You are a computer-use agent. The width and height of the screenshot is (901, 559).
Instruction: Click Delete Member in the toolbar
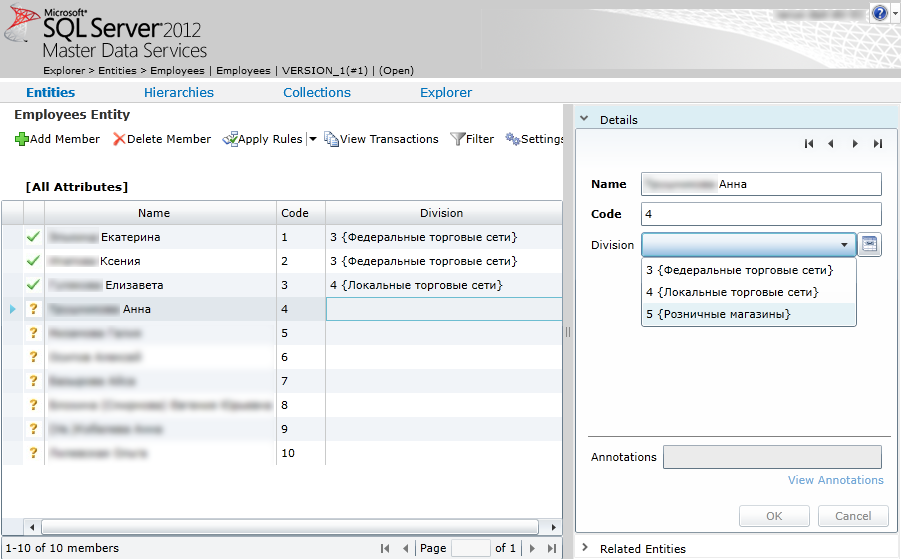point(162,139)
